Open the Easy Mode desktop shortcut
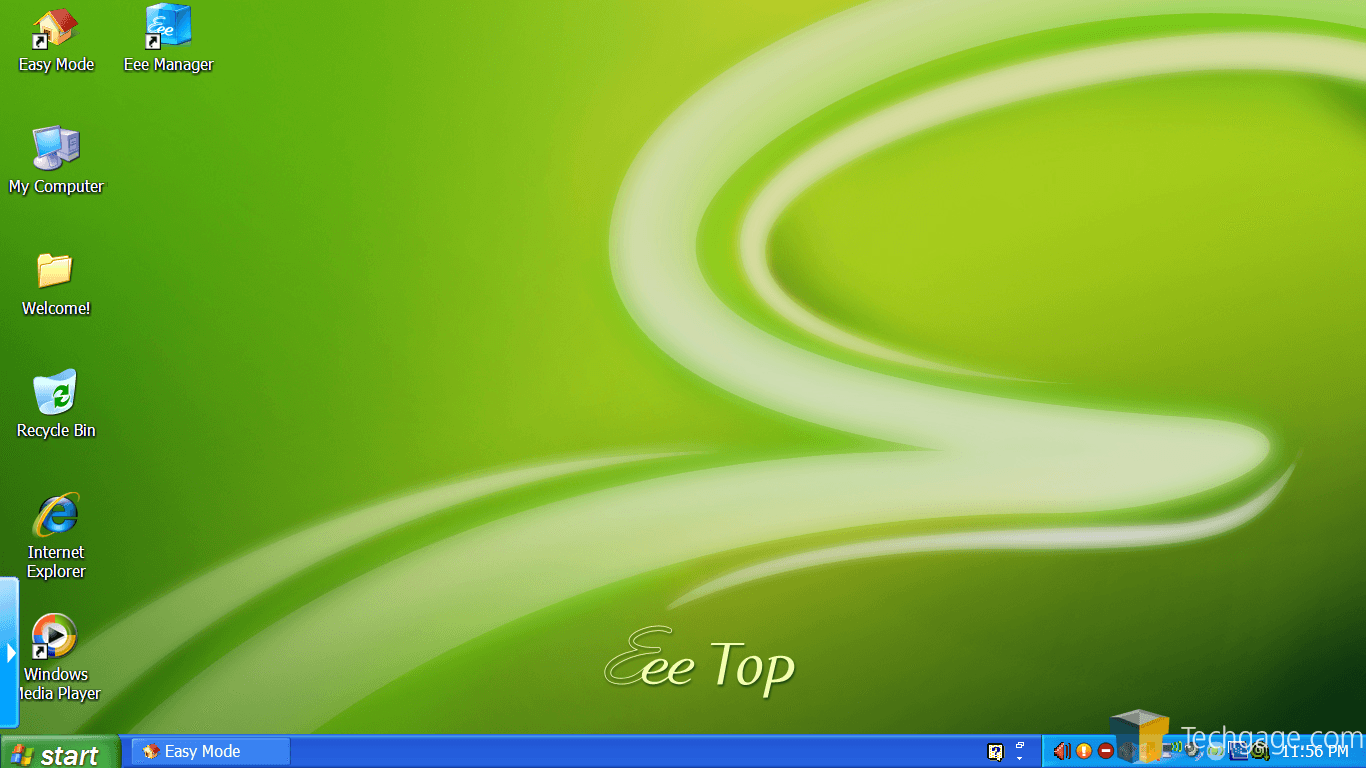 [x=56, y=40]
